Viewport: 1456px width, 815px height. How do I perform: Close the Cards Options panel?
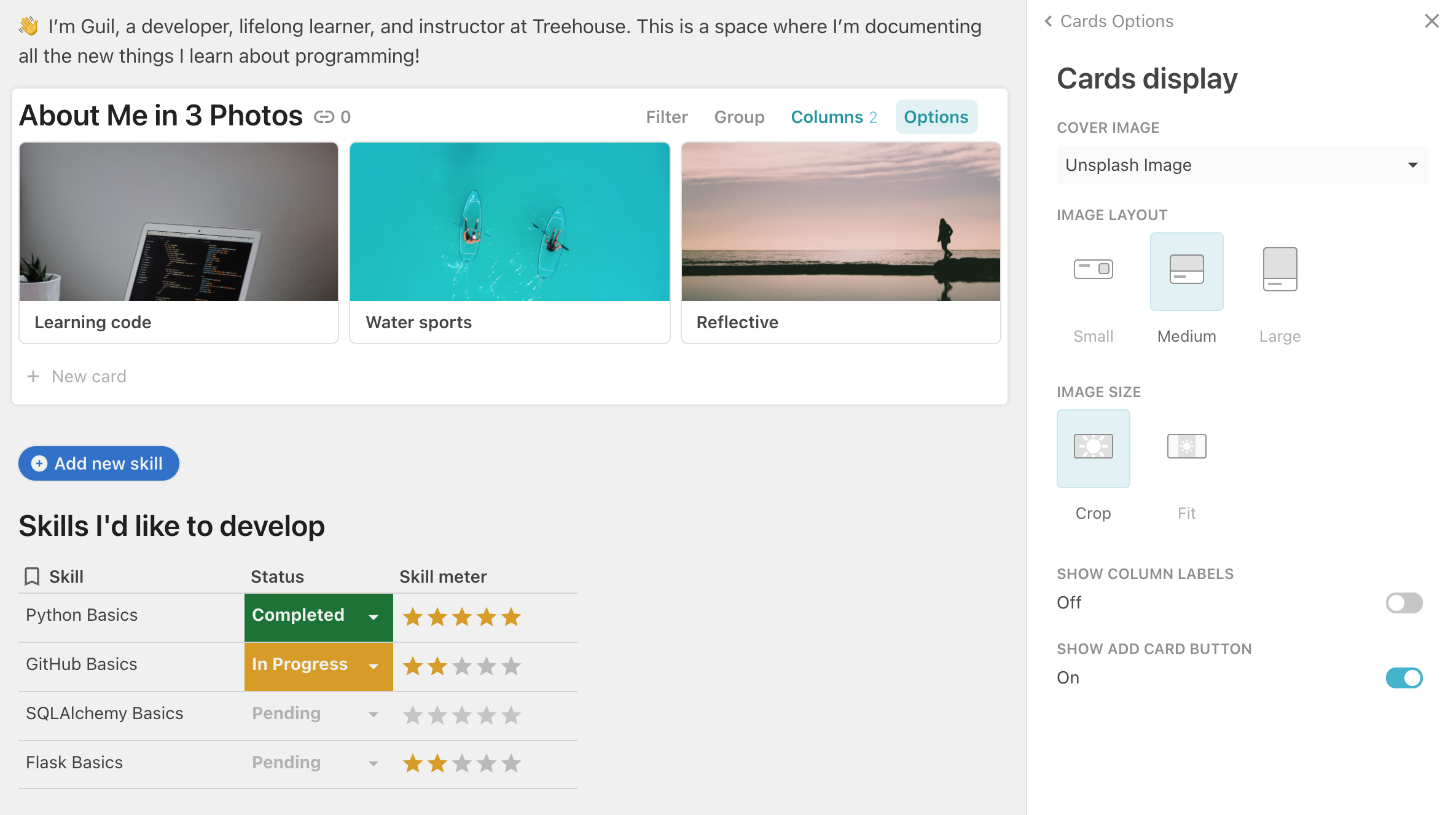coord(1432,21)
